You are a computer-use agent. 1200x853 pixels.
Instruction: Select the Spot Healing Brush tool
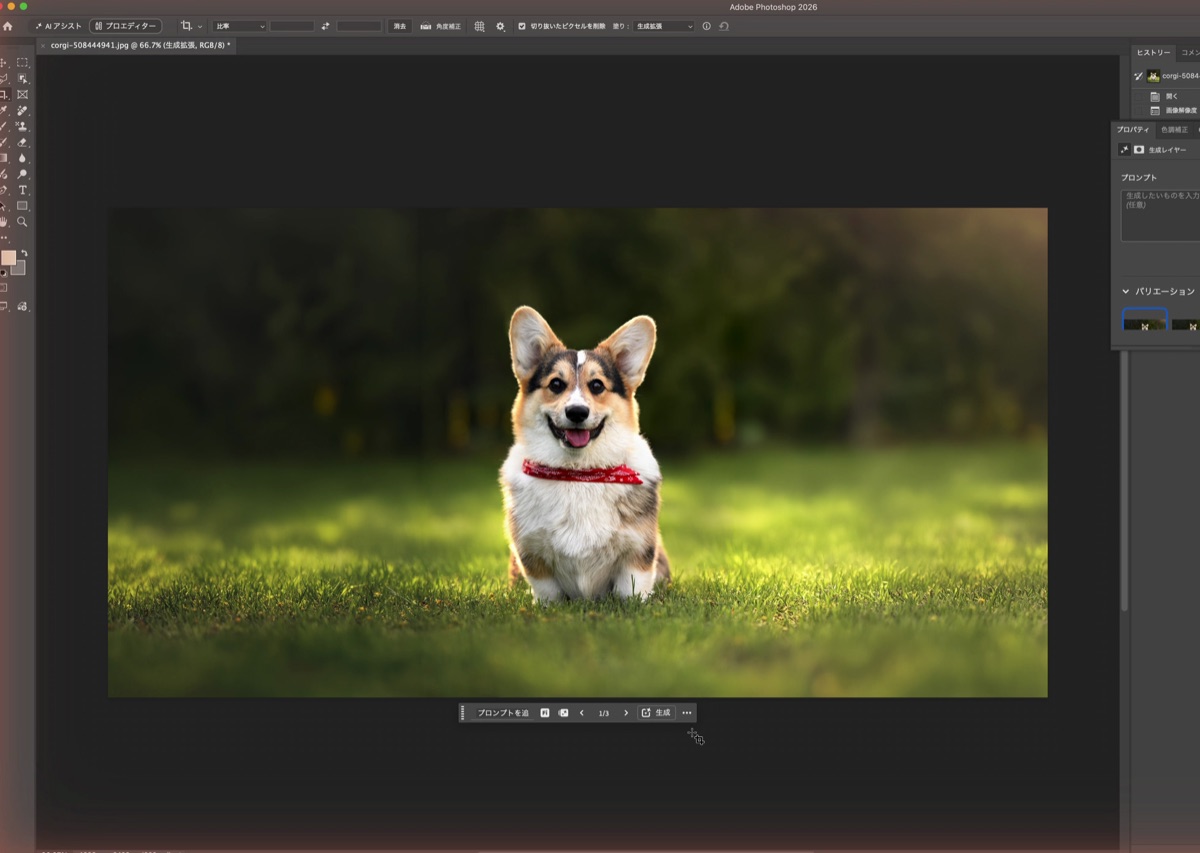[23, 110]
